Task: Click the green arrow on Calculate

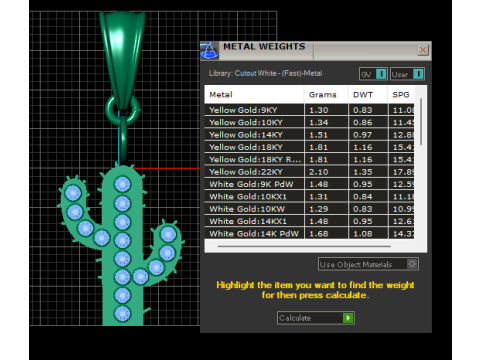Action: (348, 318)
